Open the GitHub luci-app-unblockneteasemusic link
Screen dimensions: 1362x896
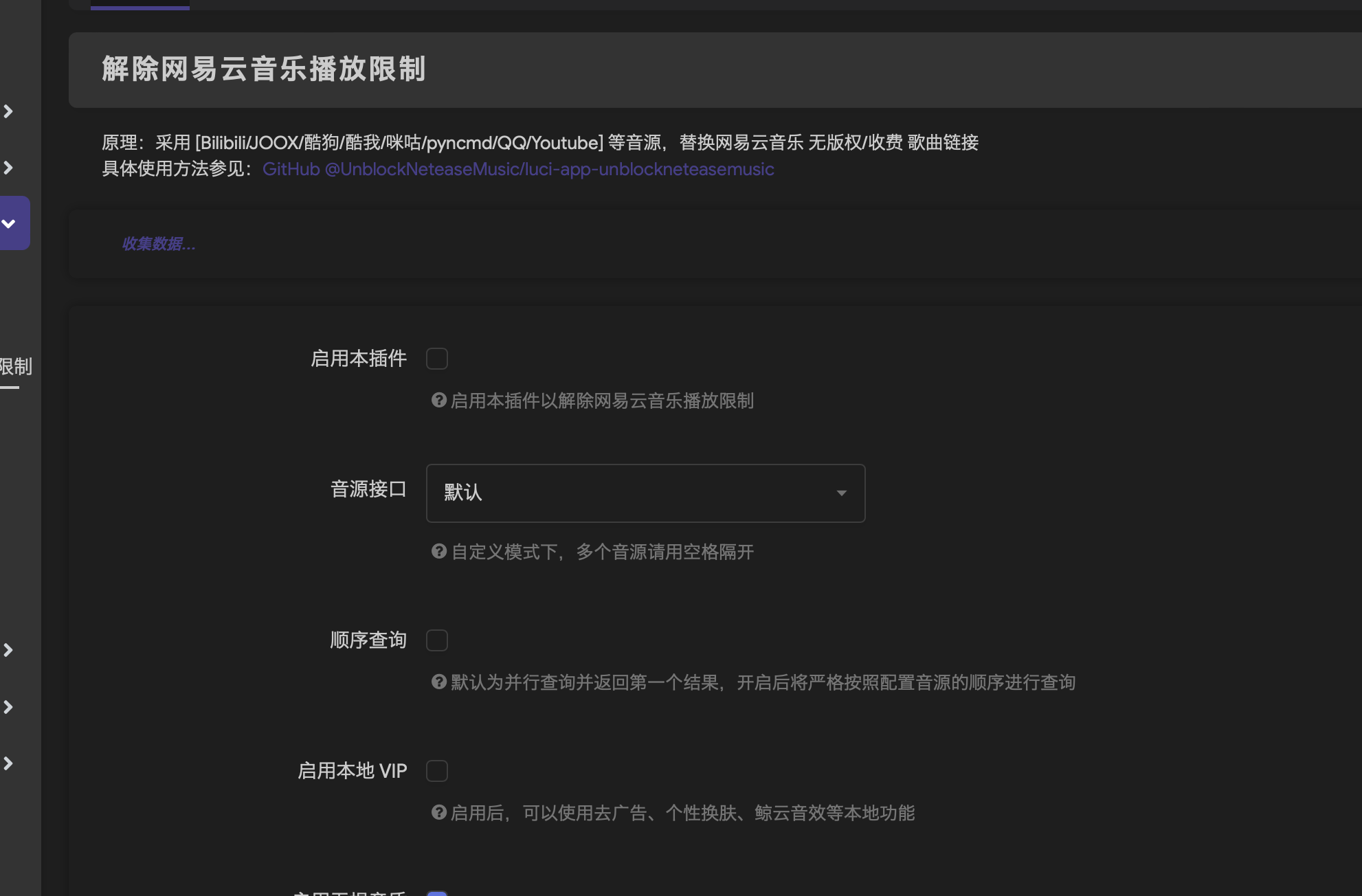point(518,168)
